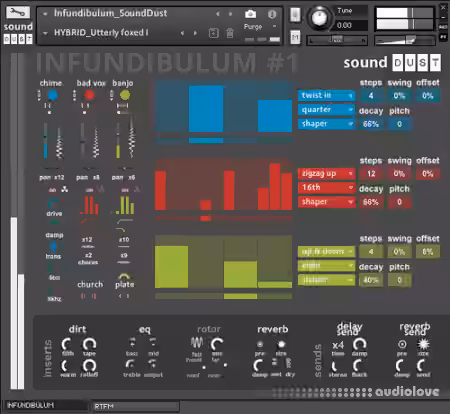Click the plate reverb label
Viewport: 450px width, 414px height.
pos(125,284)
